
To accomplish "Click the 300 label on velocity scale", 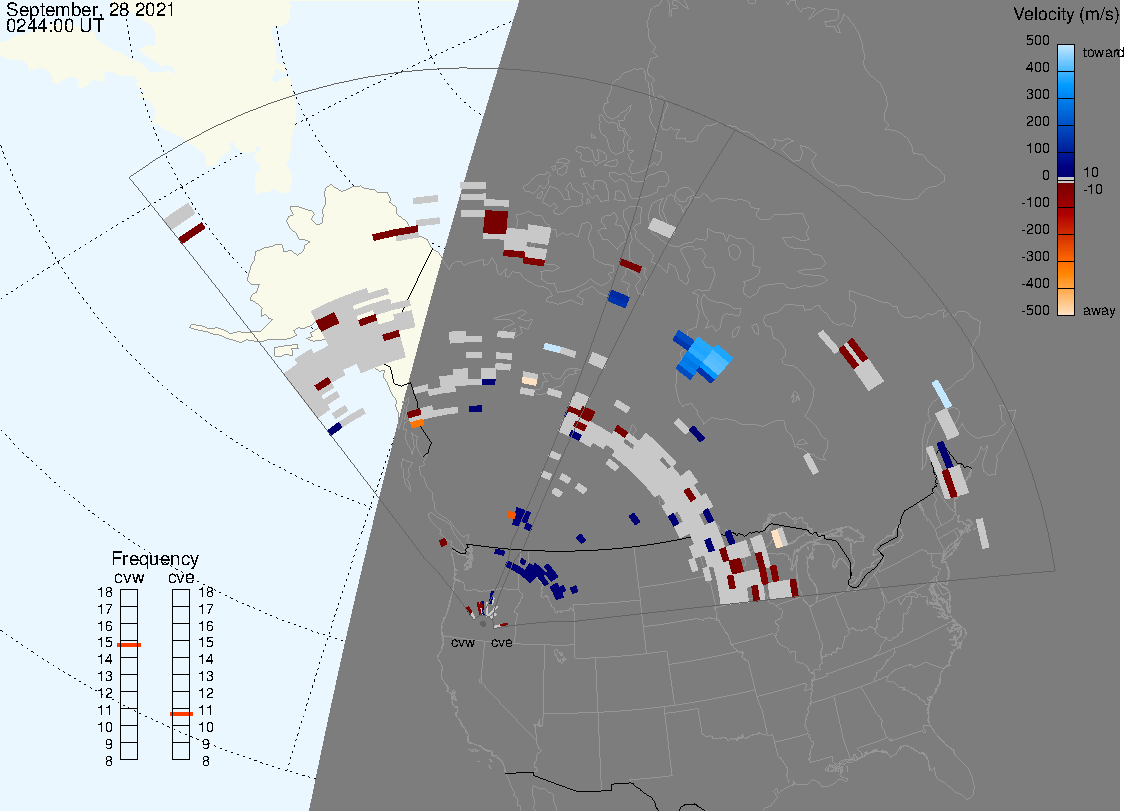I will coord(1037,95).
